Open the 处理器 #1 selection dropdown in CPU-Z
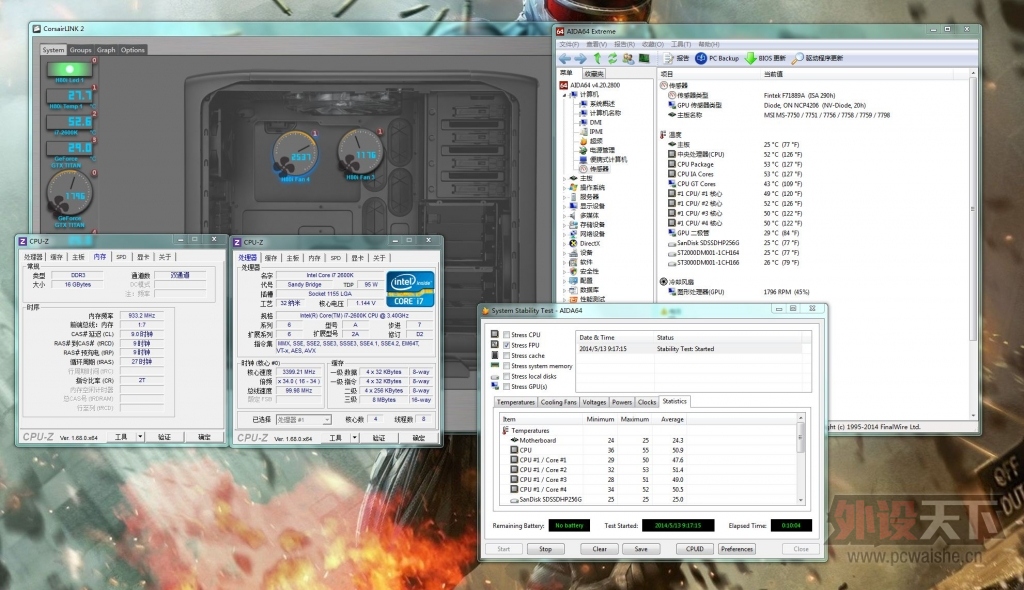The image size is (1024, 590). click(303, 419)
